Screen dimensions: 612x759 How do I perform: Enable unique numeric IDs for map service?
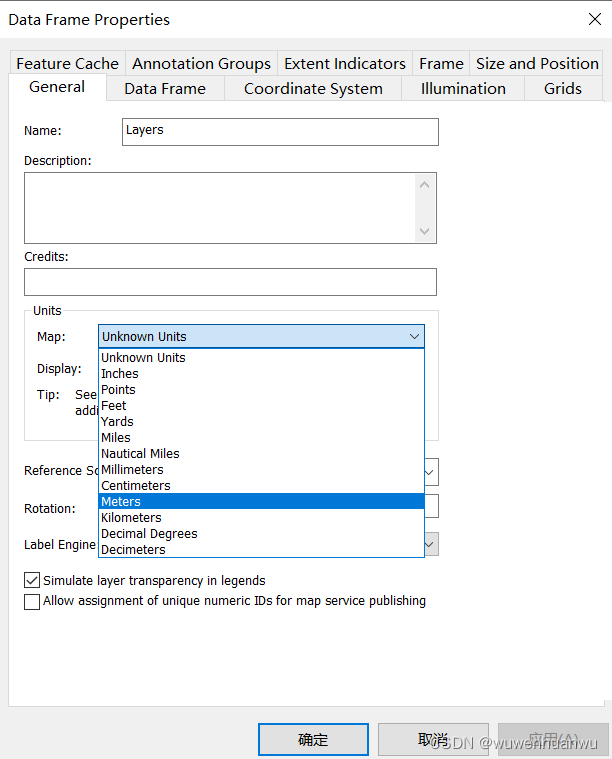pyautogui.click(x=32, y=602)
